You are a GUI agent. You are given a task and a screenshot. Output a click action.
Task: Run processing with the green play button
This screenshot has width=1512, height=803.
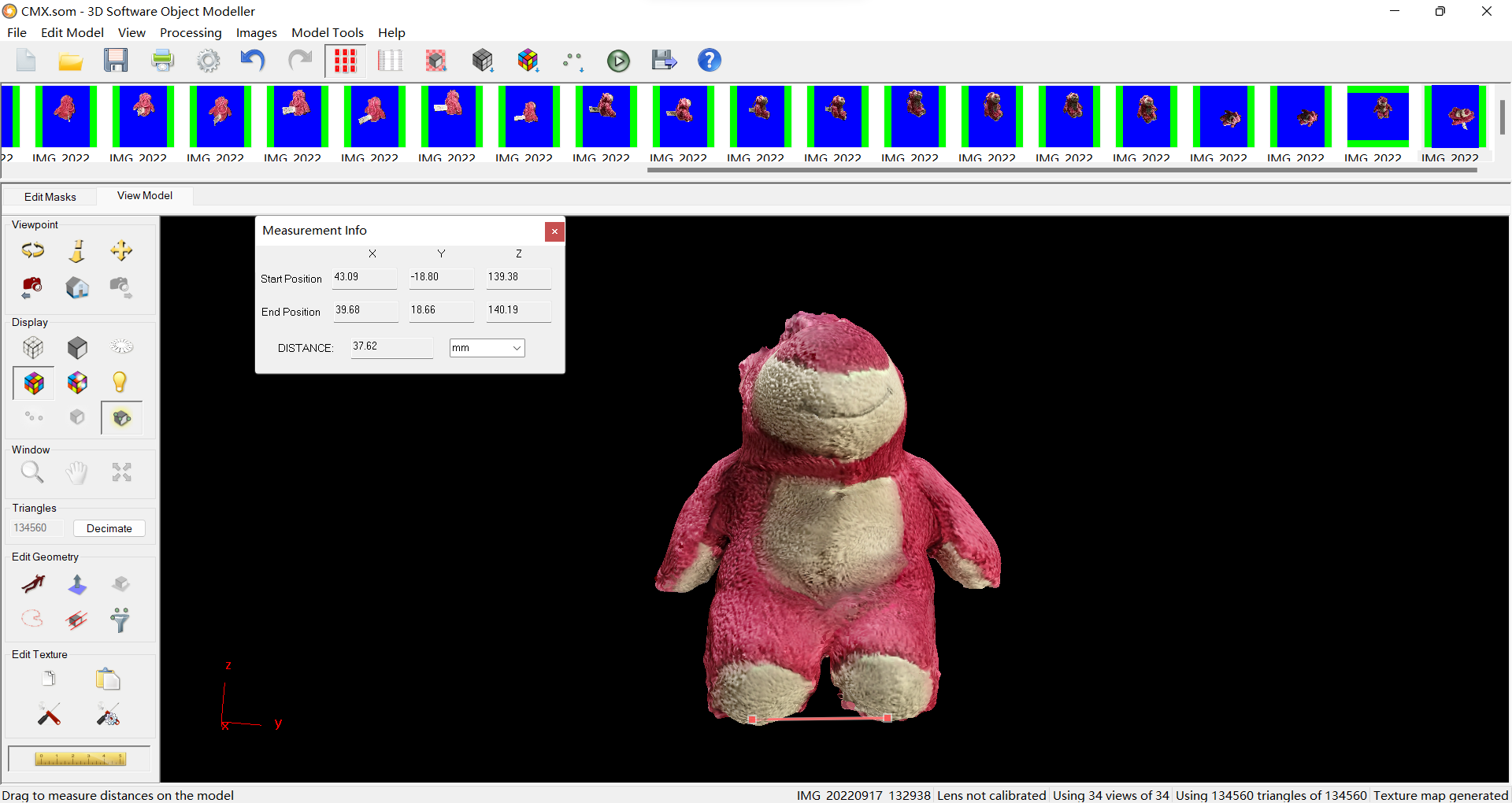pos(619,61)
